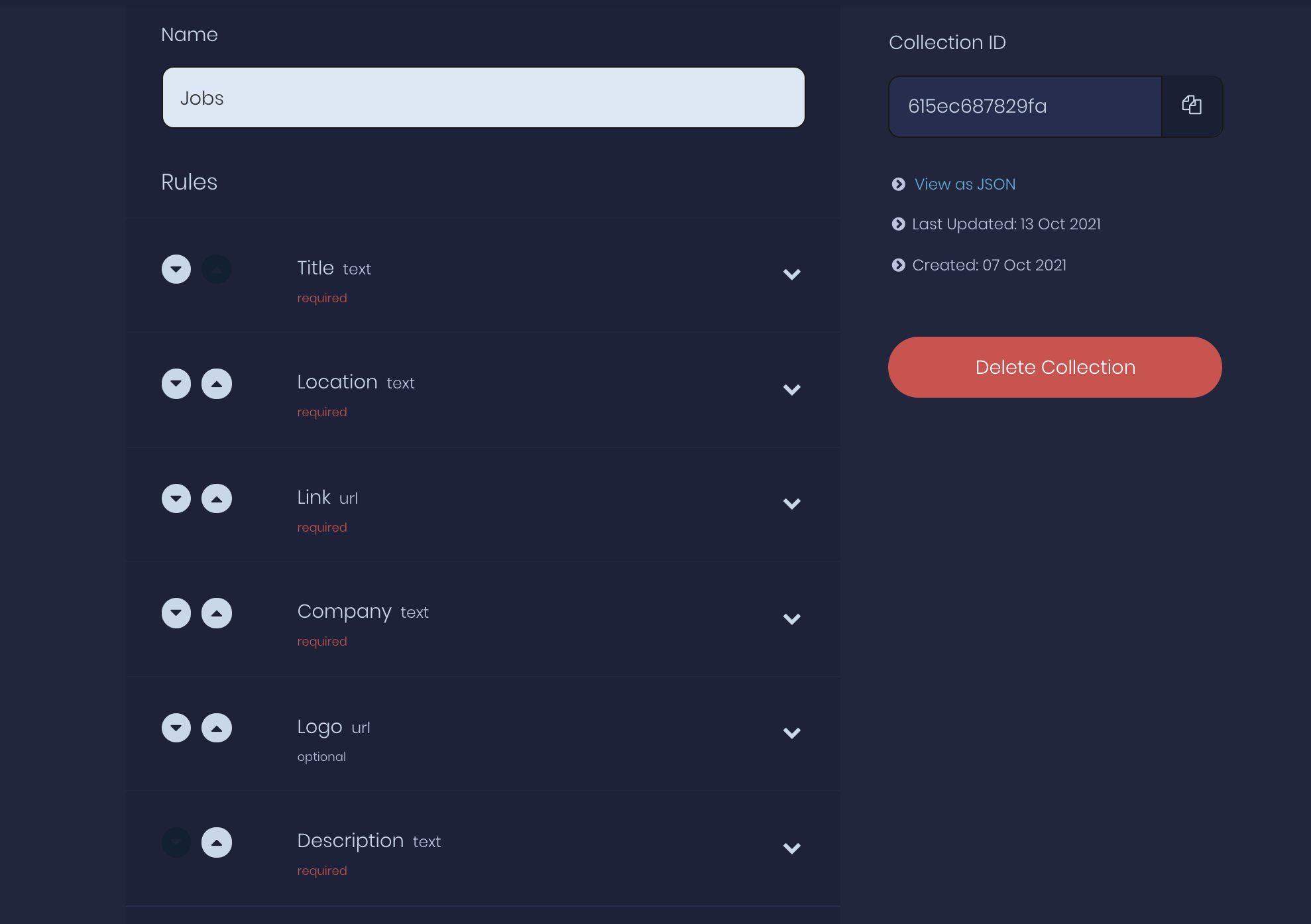Expand the Link rule details
The image size is (1311, 924).
tap(792, 504)
